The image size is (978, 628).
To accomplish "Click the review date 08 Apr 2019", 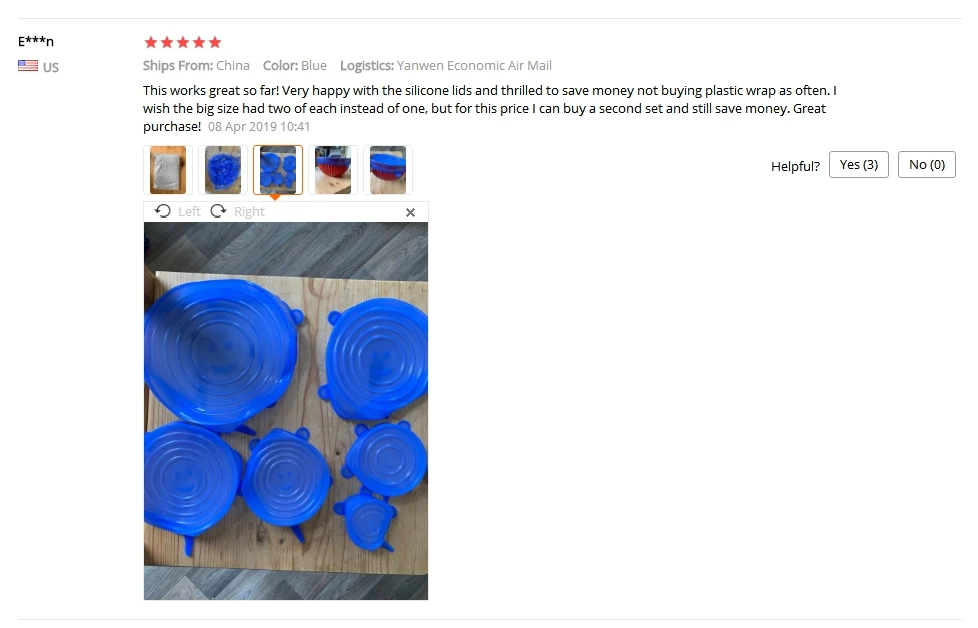I will 259,127.
